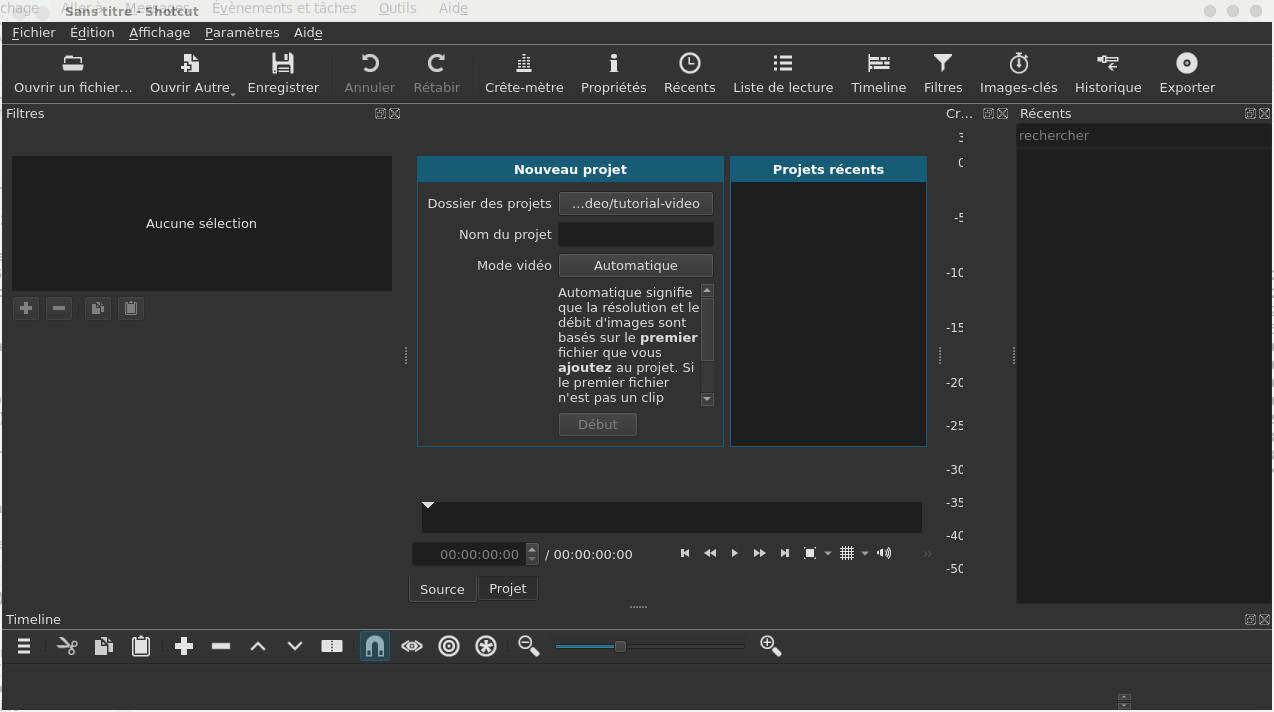Open the grid options dropdown arrow
Screen dimensions: 1274x712
pyautogui.click(x=865, y=554)
